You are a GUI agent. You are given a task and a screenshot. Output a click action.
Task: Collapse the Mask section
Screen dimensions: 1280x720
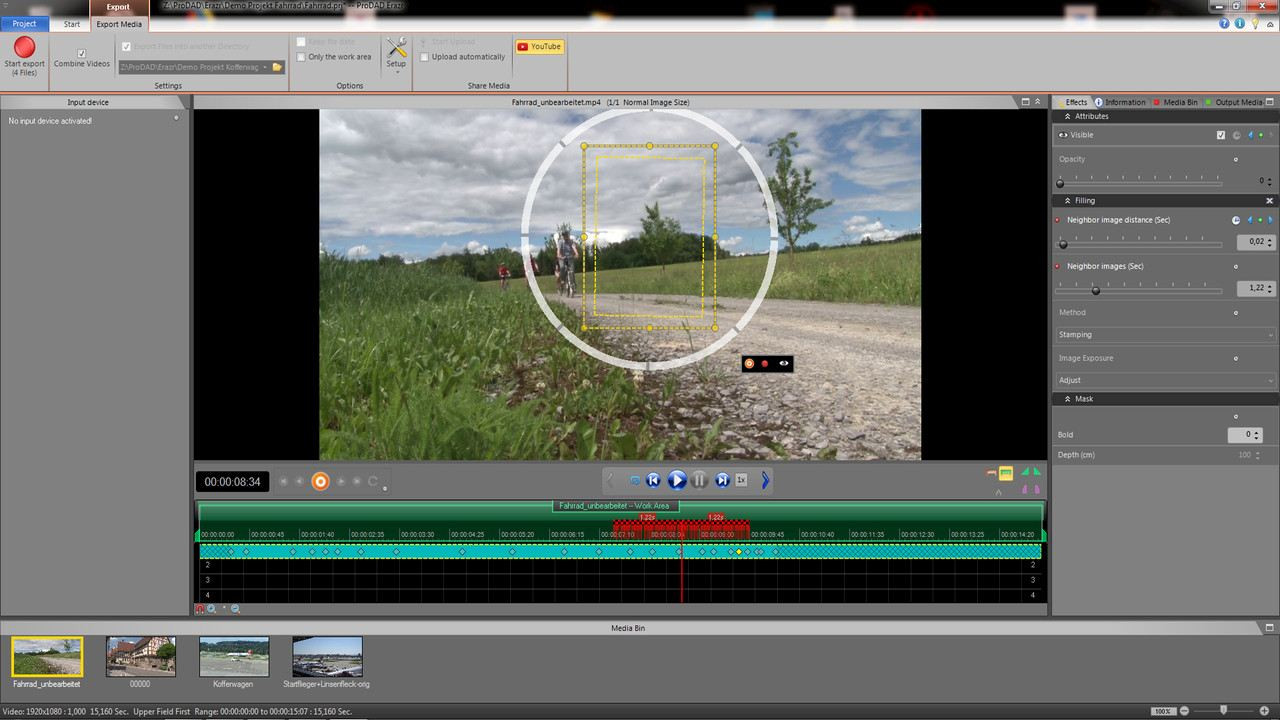1067,399
